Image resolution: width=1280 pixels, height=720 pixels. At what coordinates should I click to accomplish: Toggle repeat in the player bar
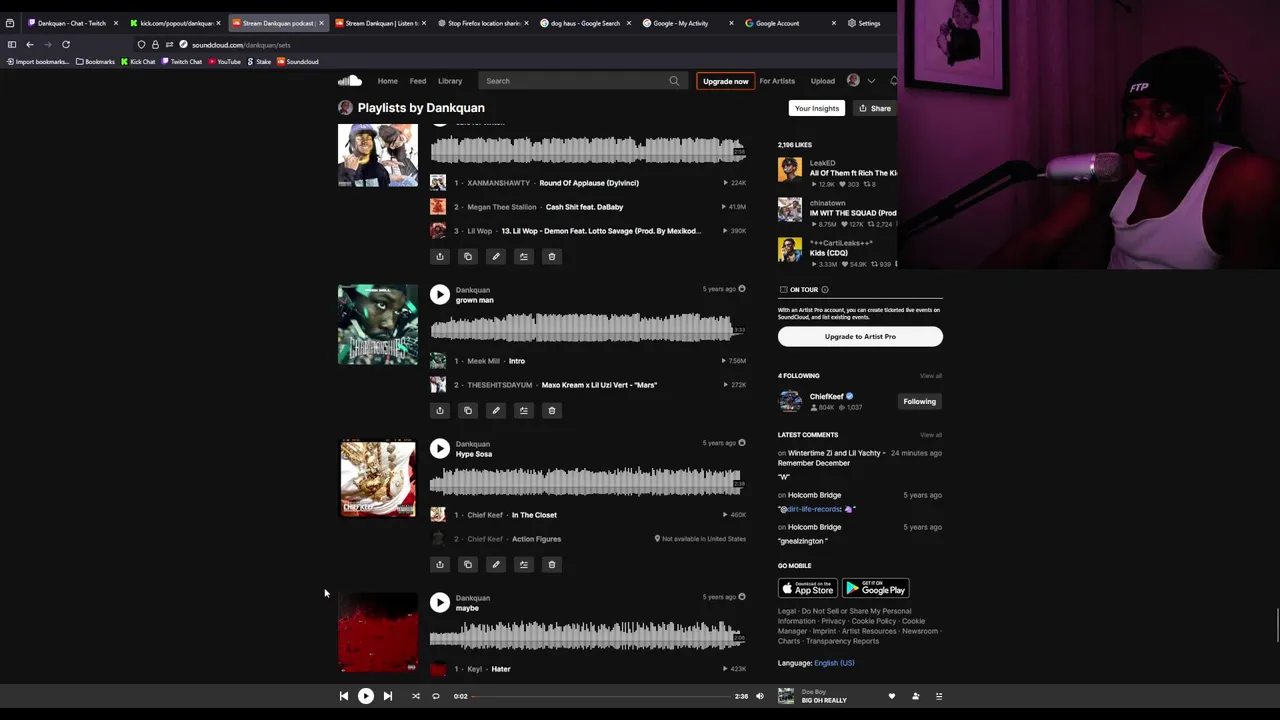click(436, 696)
